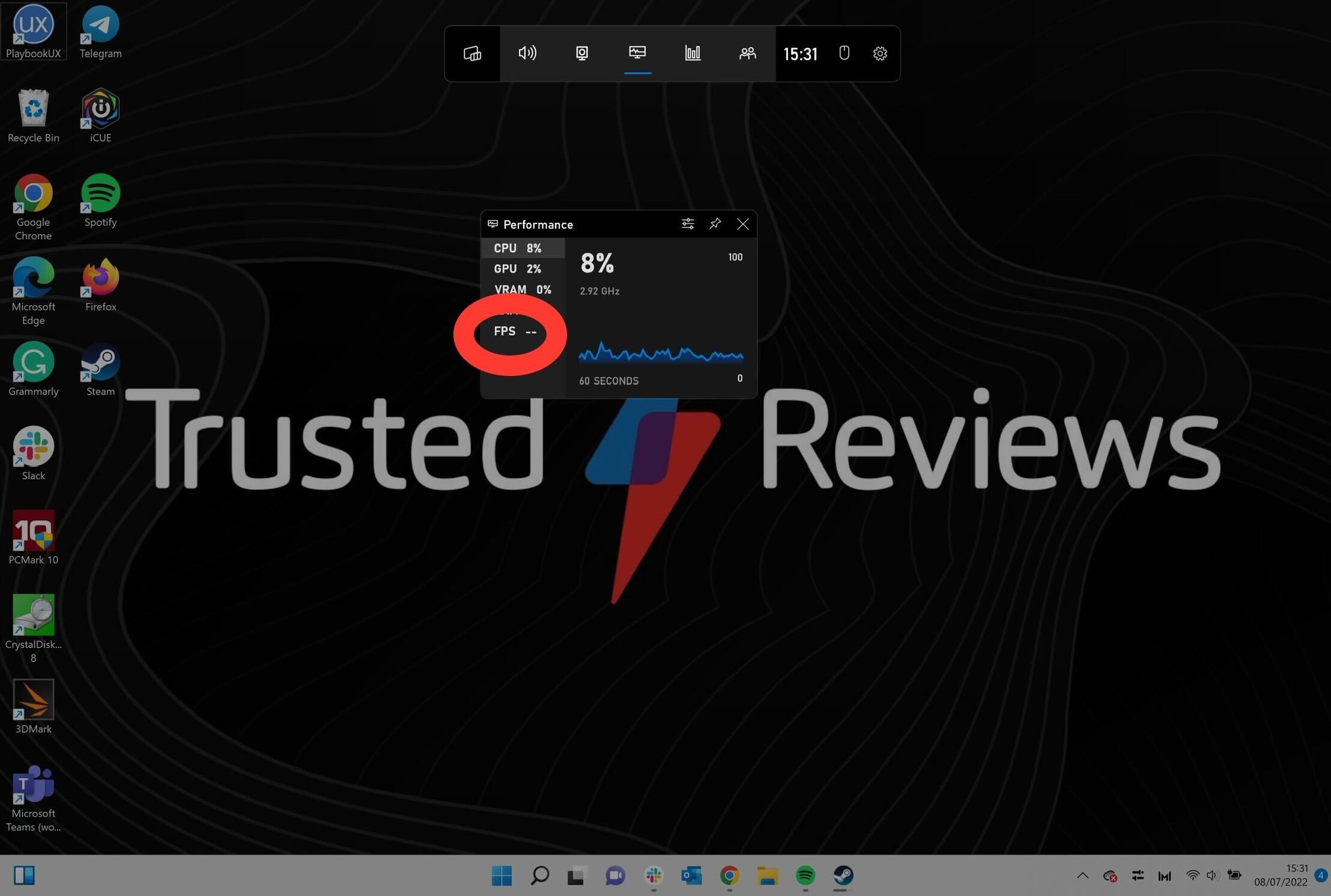Select the VRAM metric tab
Screen dimensions: 1331x896
pos(523,289)
